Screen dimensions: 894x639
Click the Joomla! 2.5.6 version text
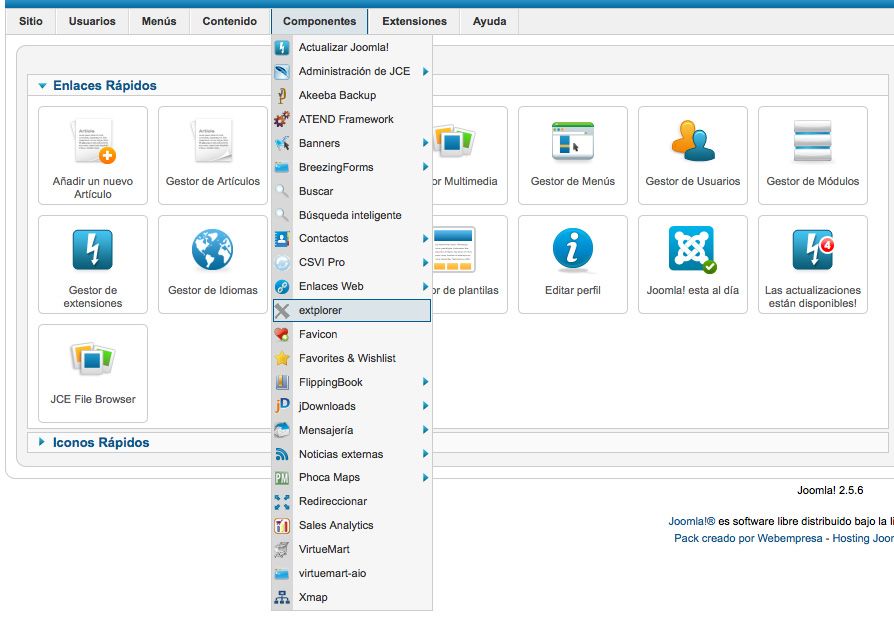click(x=830, y=490)
